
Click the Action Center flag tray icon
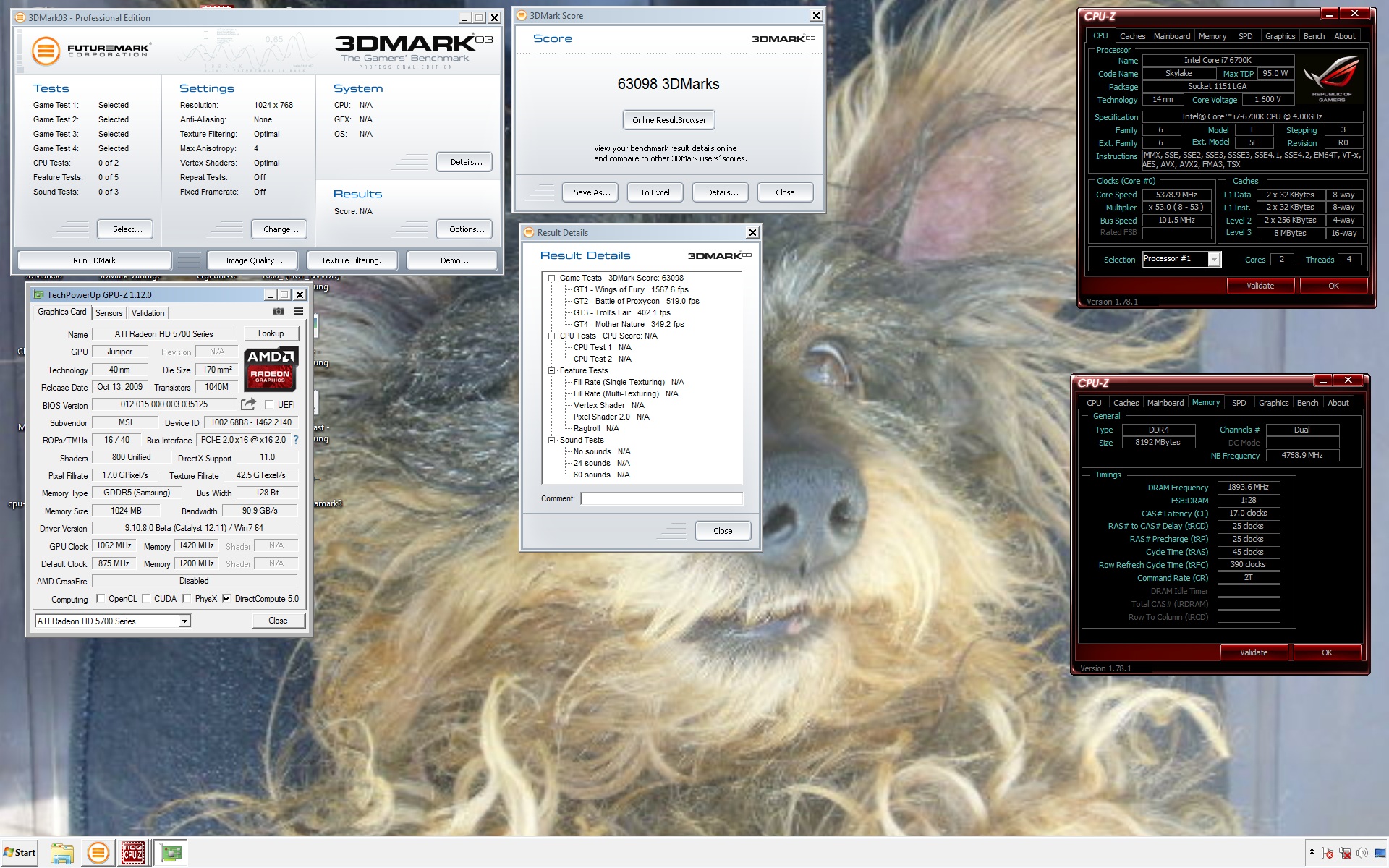click(x=1328, y=853)
